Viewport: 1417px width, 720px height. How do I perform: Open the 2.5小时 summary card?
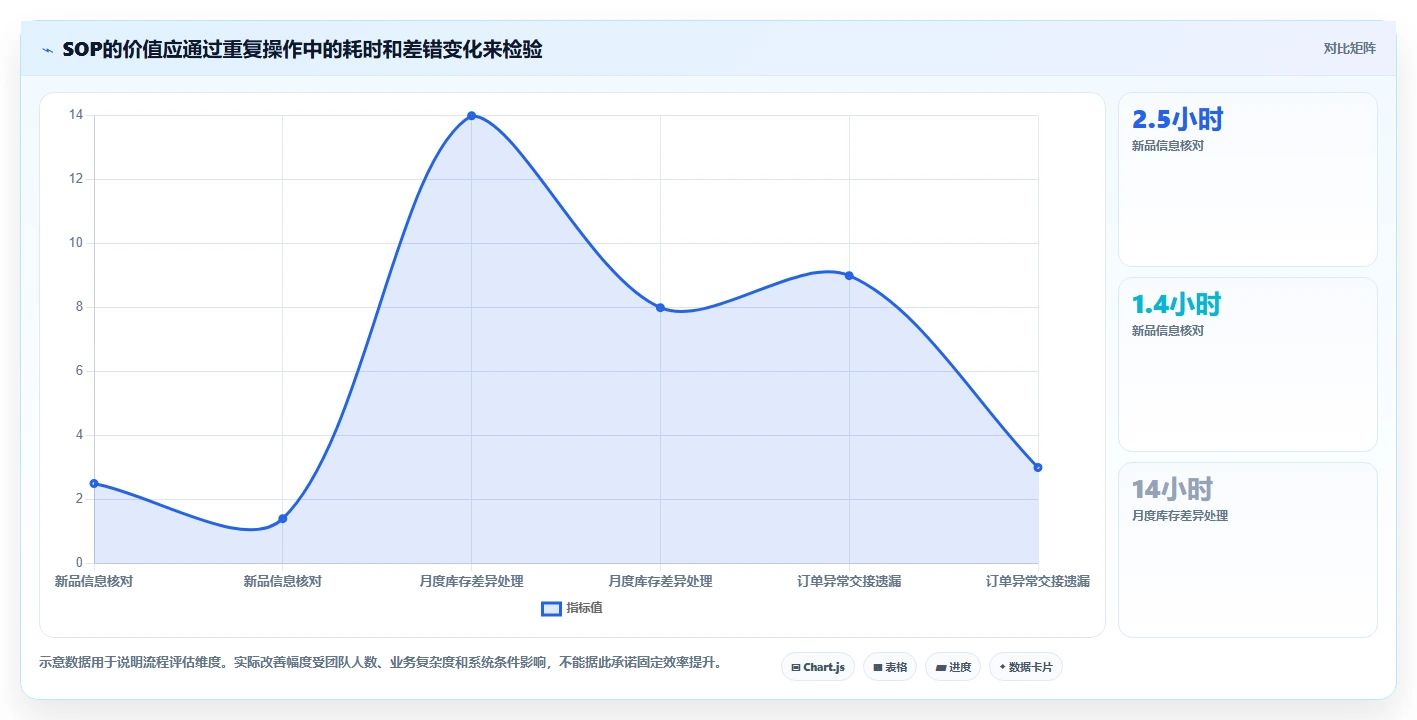tap(1248, 180)
